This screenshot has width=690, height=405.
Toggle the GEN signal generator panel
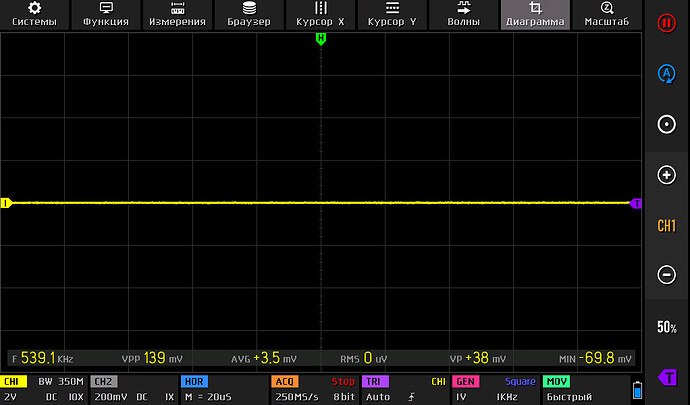coord(494,390)
